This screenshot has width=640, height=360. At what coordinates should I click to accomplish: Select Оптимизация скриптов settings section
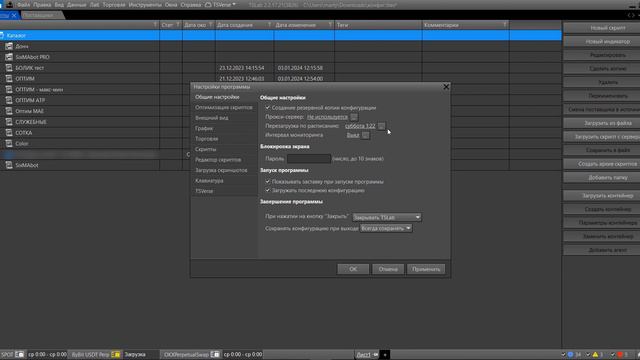224,107
